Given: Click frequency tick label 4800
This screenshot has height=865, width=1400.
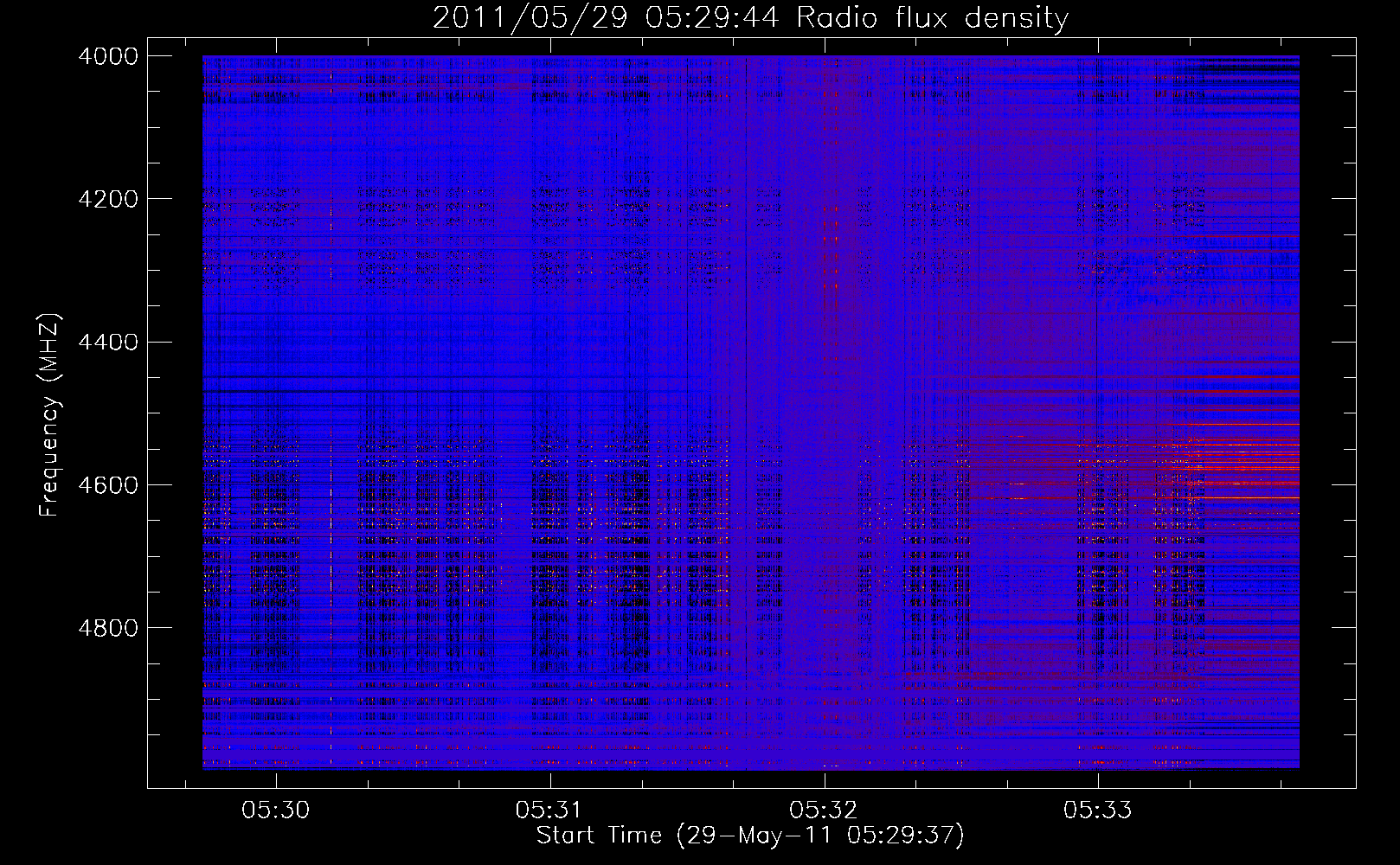Looking at the screenshot, I should 108,628.
